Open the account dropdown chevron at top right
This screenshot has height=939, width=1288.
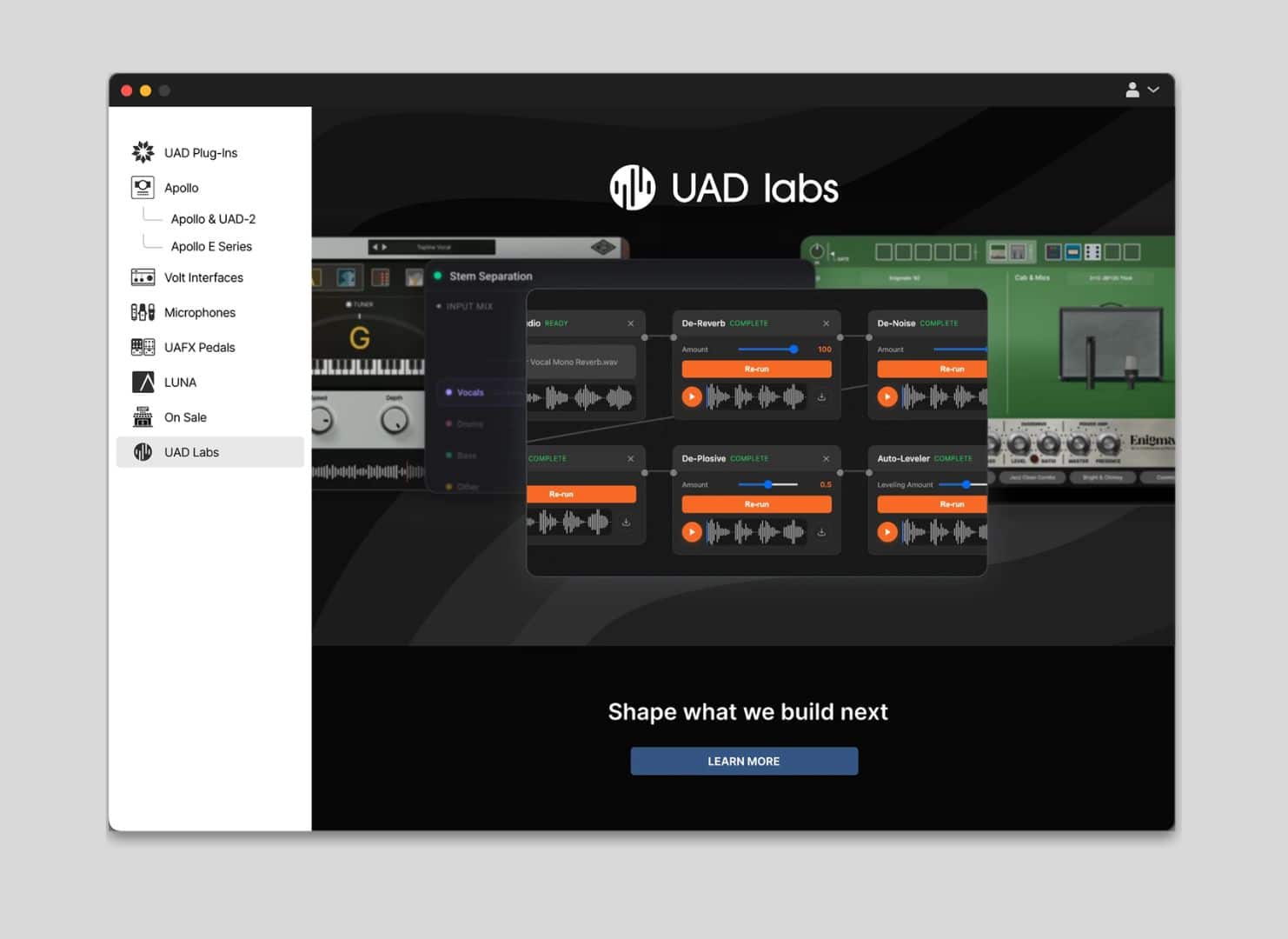pyautogui.click(x=1153, y=90)
